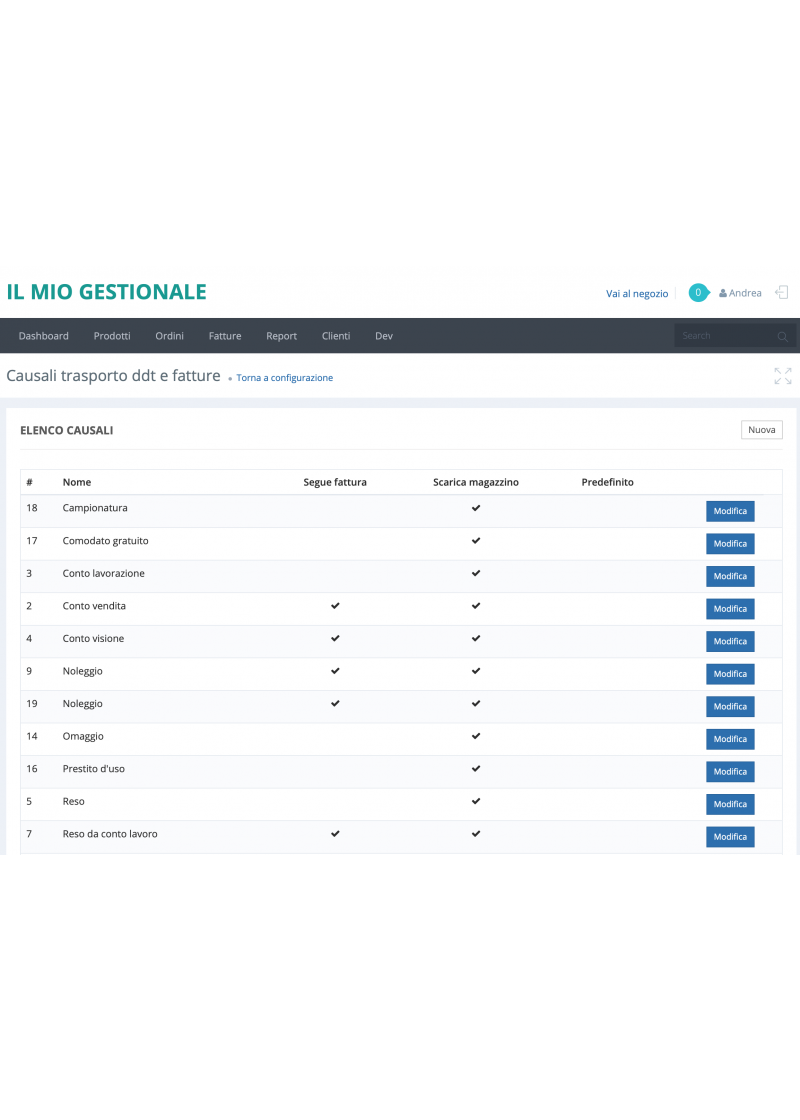Select the Comodato gratuito name cell
800x1120 pixels.
click(x=106, y=541)
